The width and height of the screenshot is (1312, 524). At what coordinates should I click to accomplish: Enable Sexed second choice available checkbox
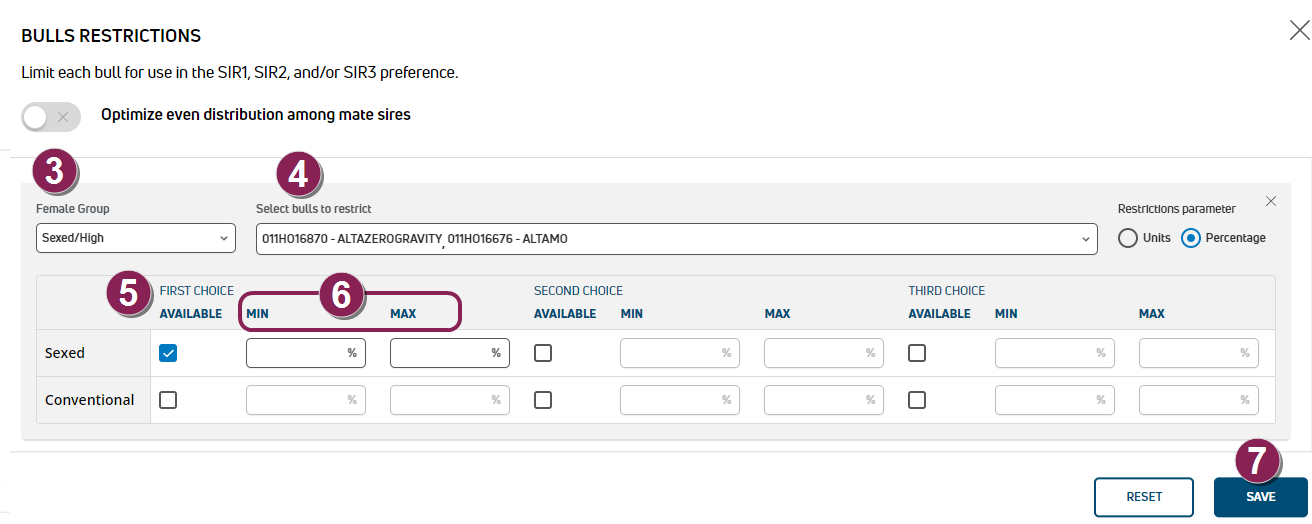click(543, 353)
